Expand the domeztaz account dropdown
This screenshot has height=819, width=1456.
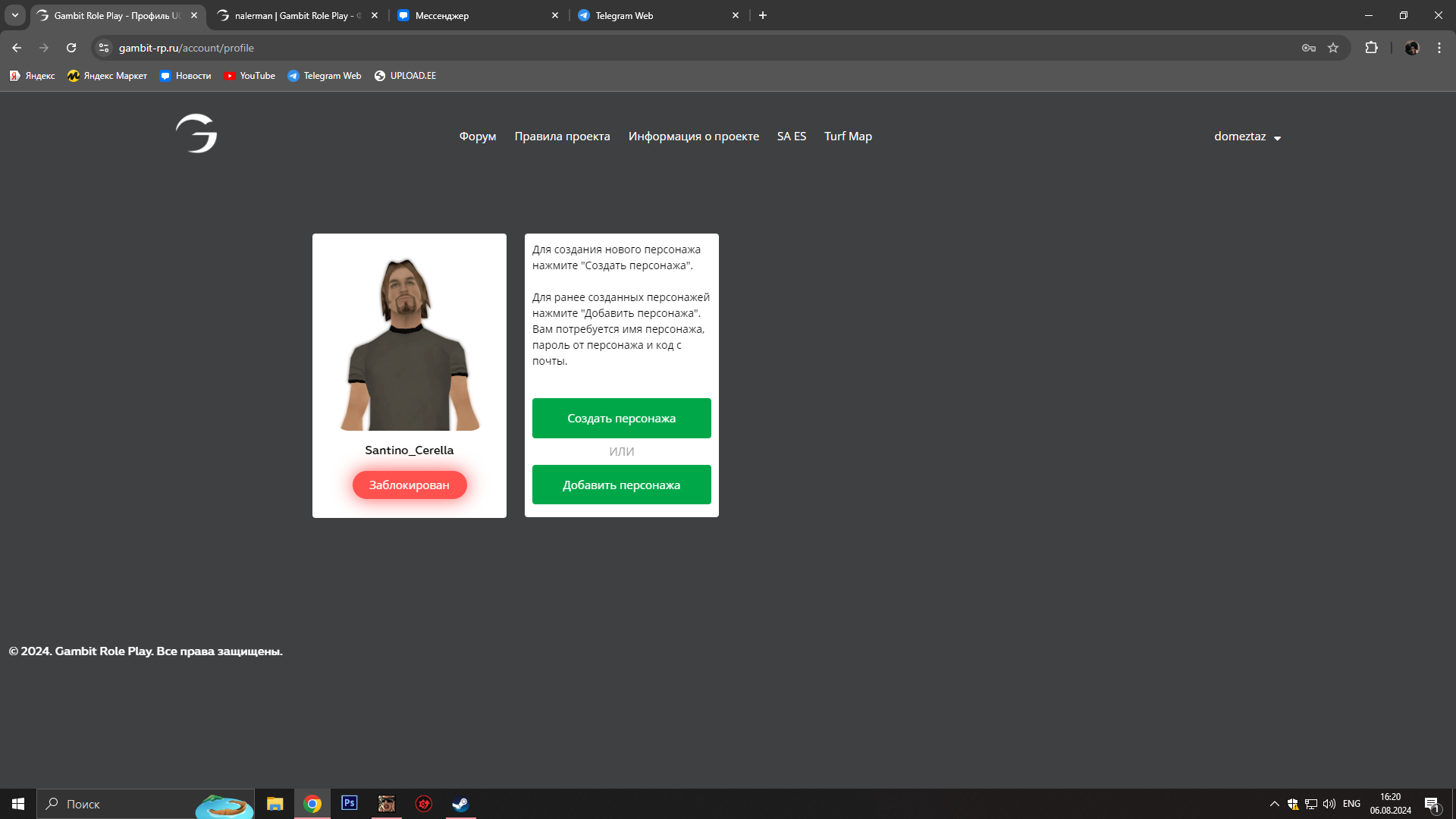[x=1247, y=136]
